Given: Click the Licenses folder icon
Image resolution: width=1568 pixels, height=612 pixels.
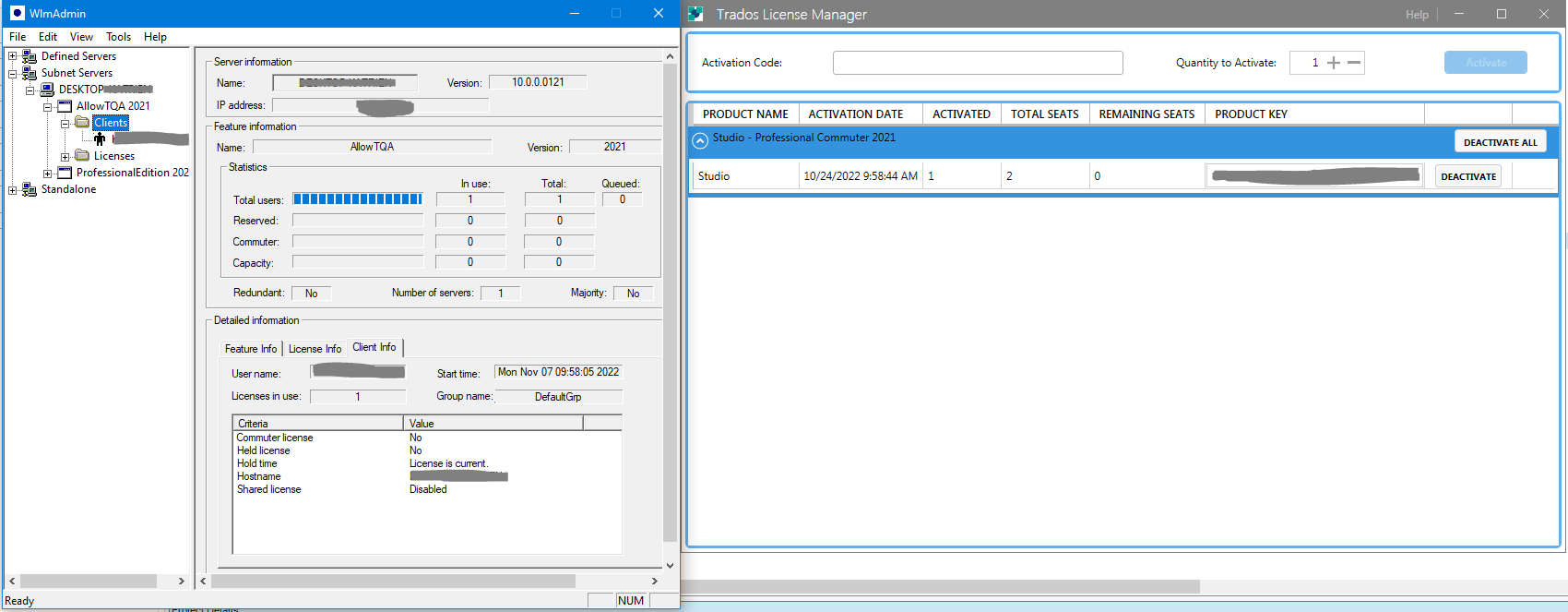Looking at the screenshot, I should [82, 156].
